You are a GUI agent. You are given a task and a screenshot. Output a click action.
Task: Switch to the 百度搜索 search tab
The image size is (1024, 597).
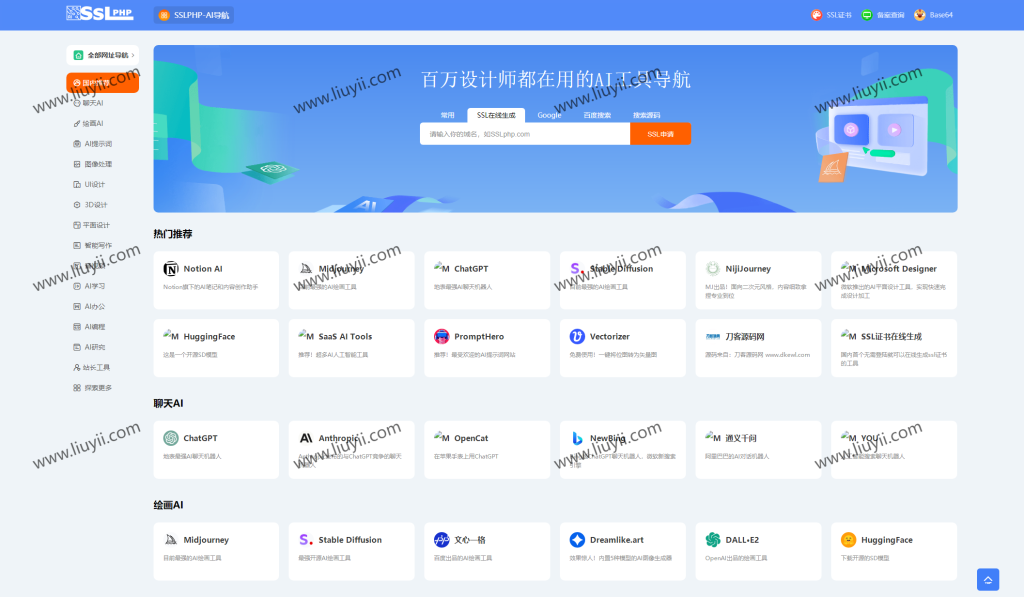(x=597, y=115)
